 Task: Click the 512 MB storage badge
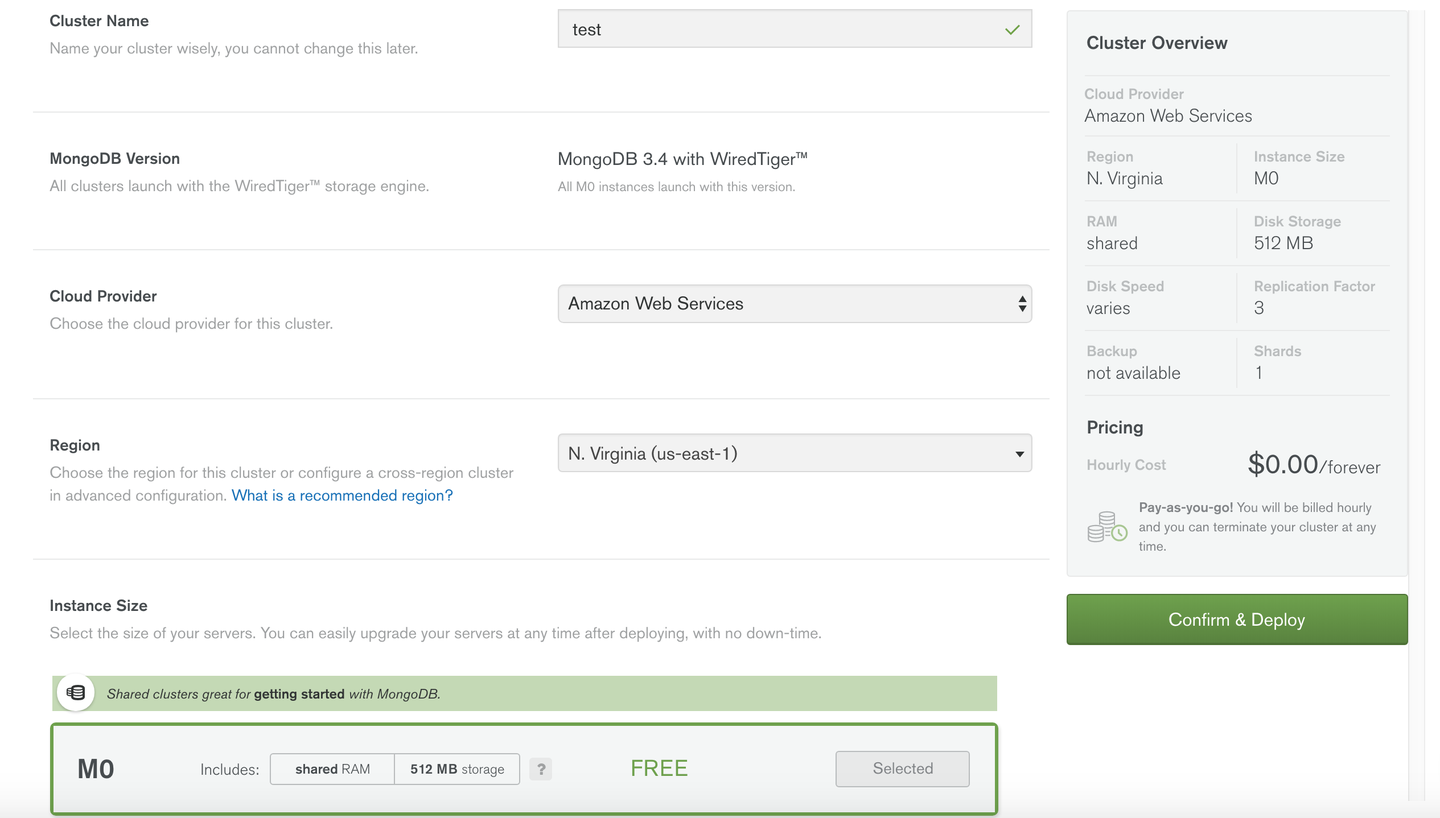pyautogui.click(x=456, y=769)
